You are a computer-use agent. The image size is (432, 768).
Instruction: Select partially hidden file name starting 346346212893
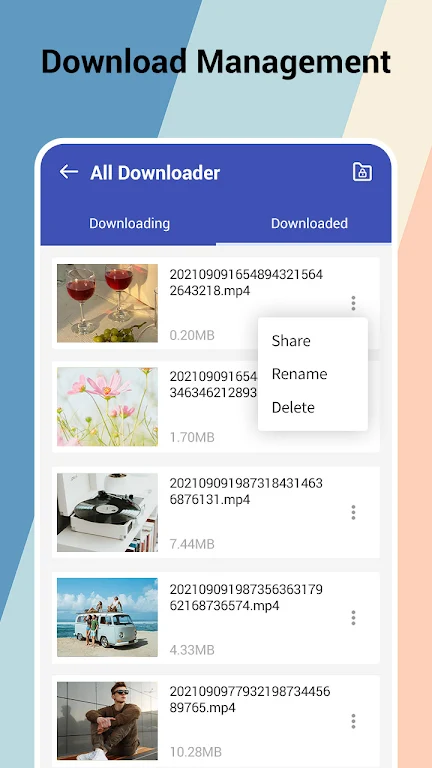(213, 392)
